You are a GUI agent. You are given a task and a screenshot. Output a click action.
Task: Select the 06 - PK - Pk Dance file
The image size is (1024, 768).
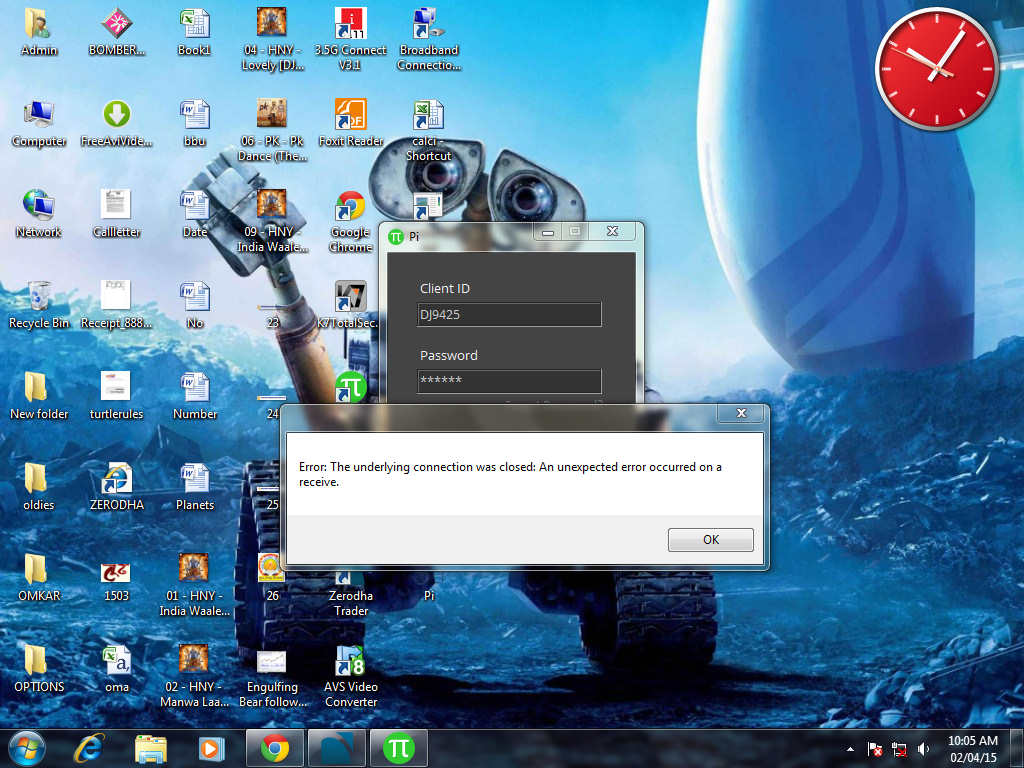272,130
